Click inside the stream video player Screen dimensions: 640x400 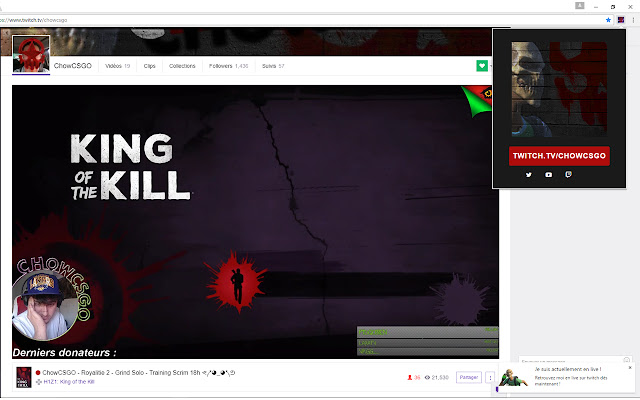[255, 222]
